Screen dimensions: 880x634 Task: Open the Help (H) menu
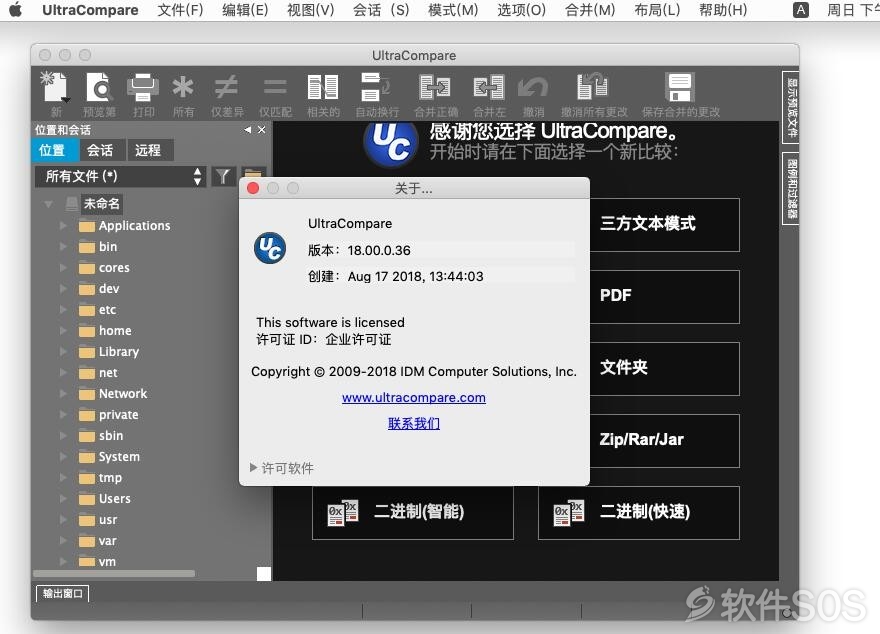pos(723,10)
